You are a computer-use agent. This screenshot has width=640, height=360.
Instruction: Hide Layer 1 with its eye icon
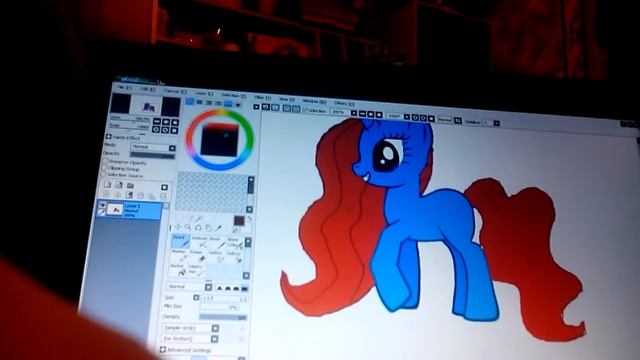click(x=102, y=205)
